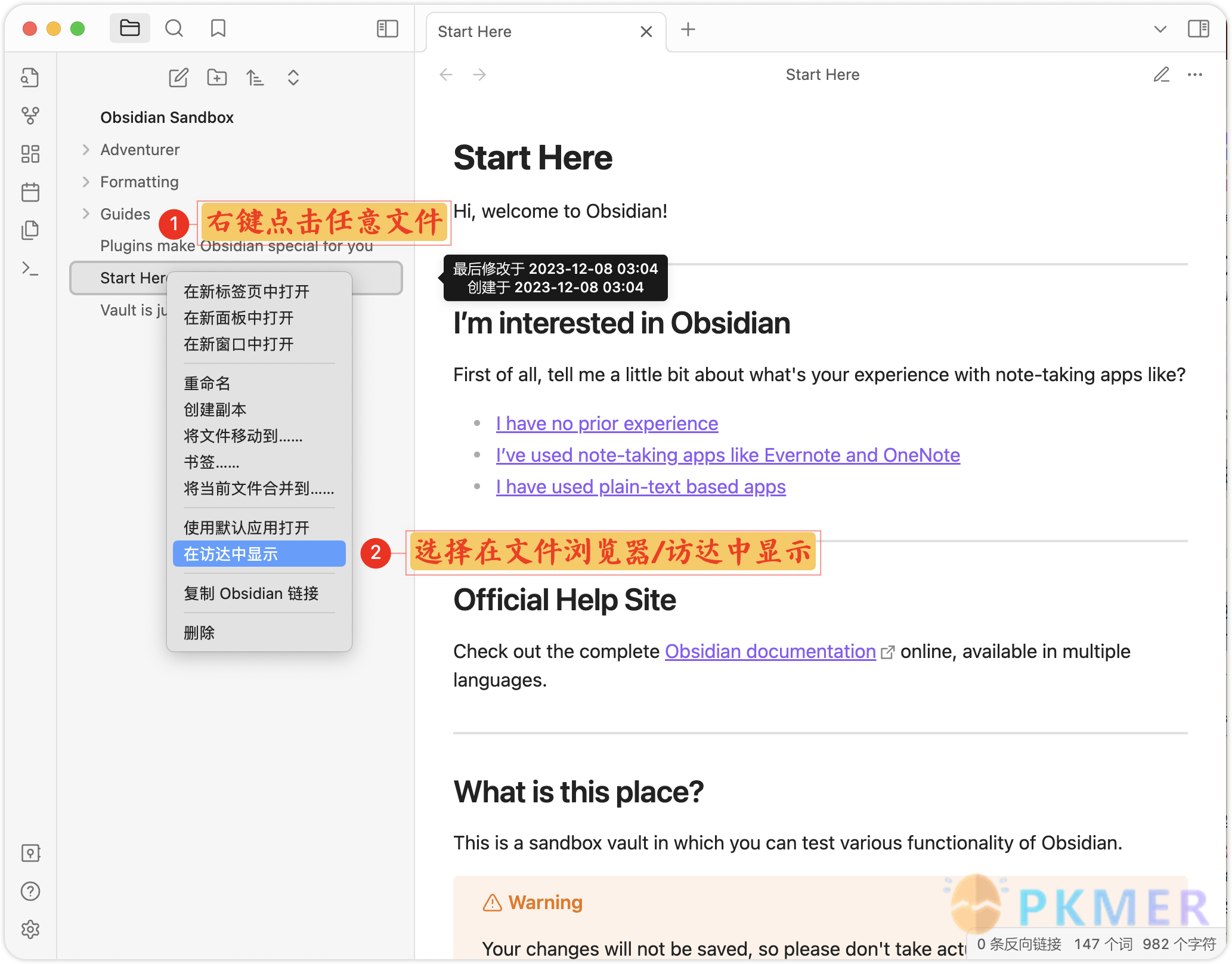
Task: Select Plugins make Obsidian special file
Action: (236, 246)
